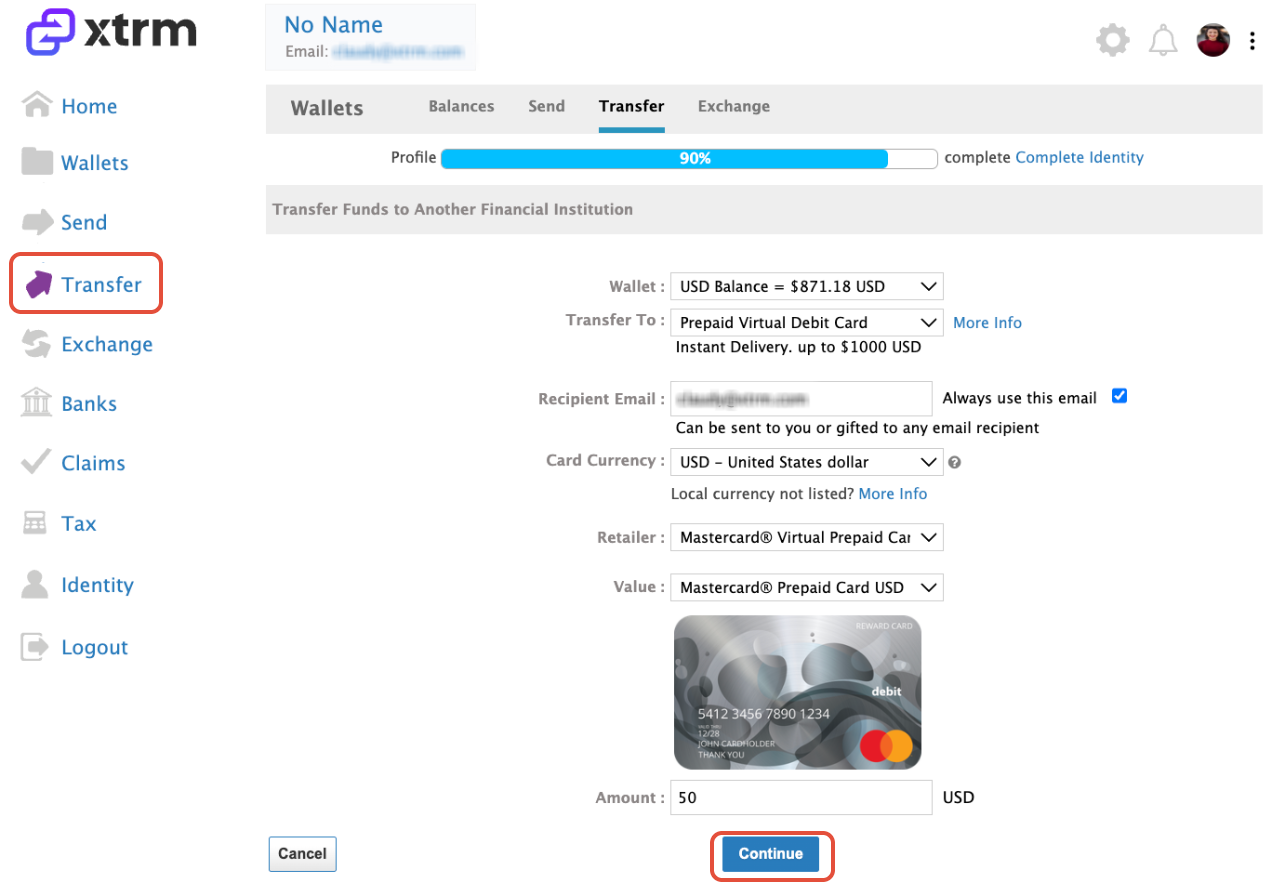Click the Wallets section heading

(327, 108)
